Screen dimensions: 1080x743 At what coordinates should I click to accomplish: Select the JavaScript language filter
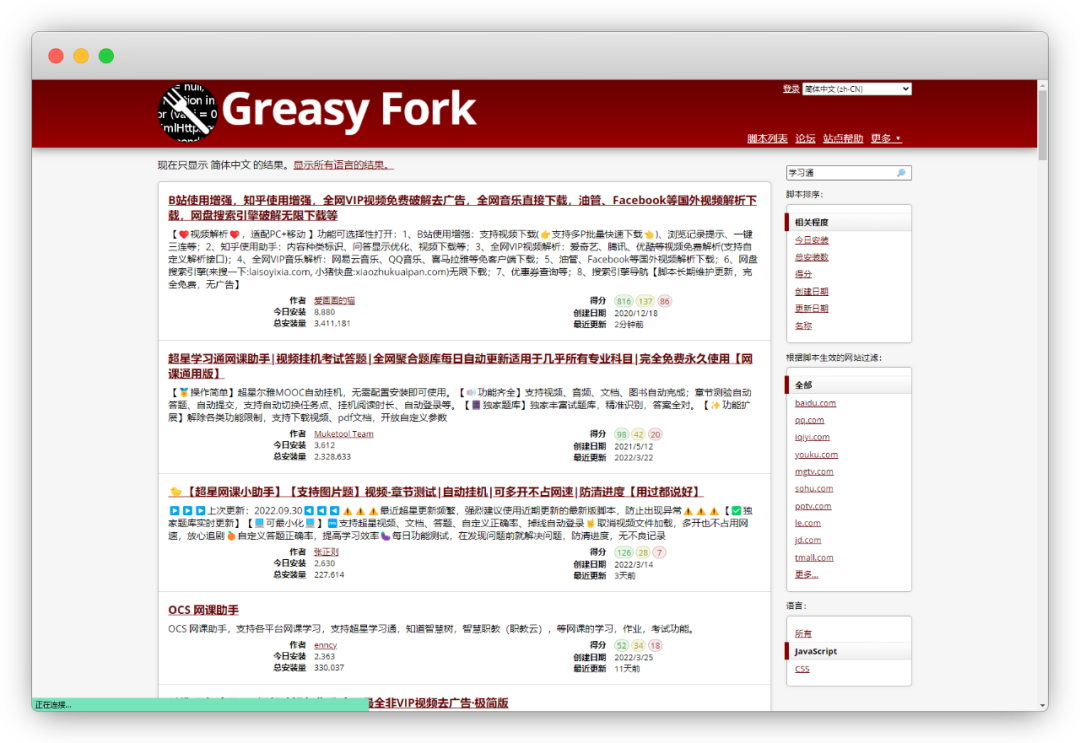click(x=849, y=651)
